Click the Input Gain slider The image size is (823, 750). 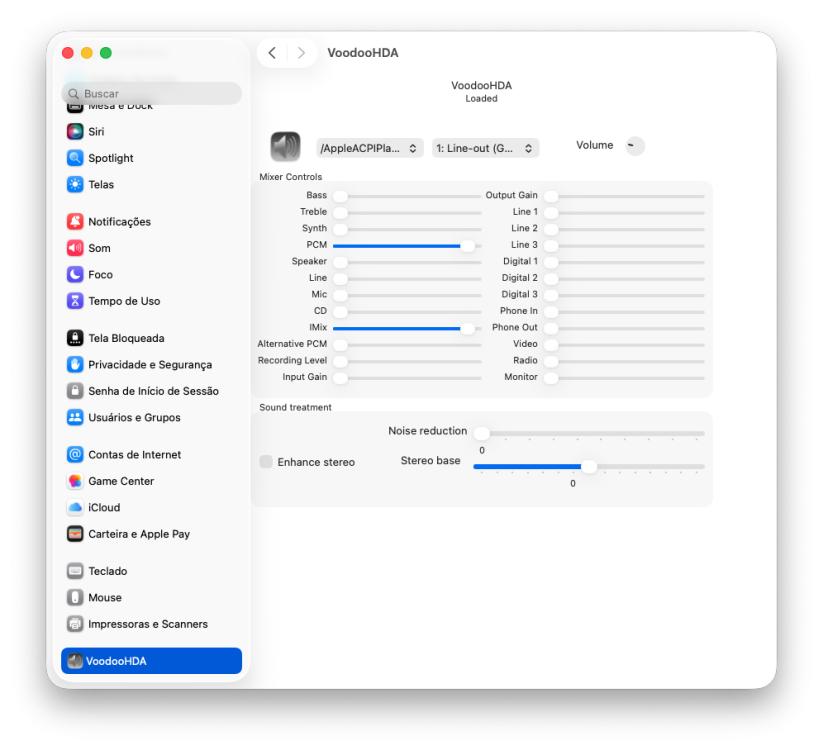tap(407, 378)
